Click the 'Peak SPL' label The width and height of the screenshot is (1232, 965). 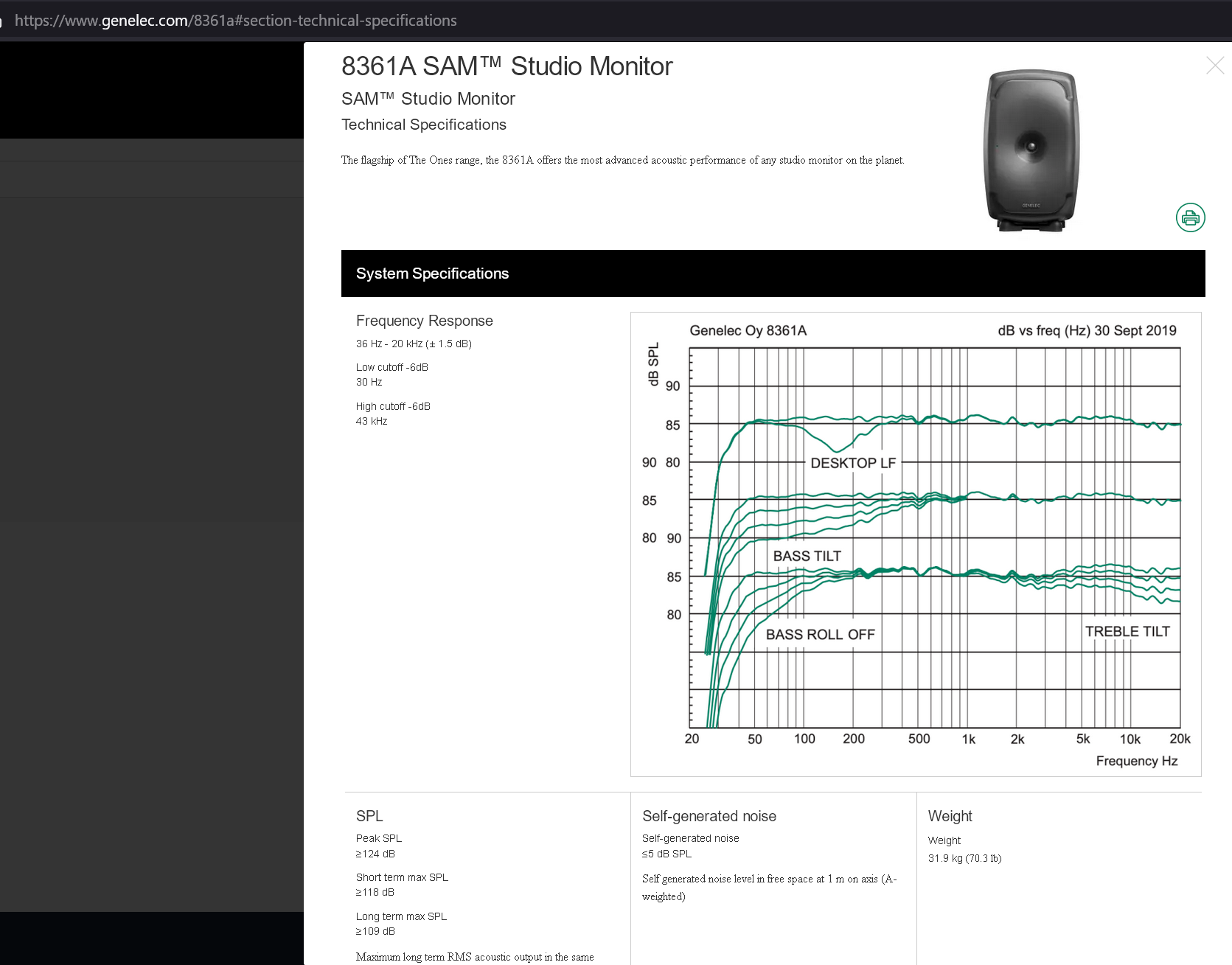379,838
